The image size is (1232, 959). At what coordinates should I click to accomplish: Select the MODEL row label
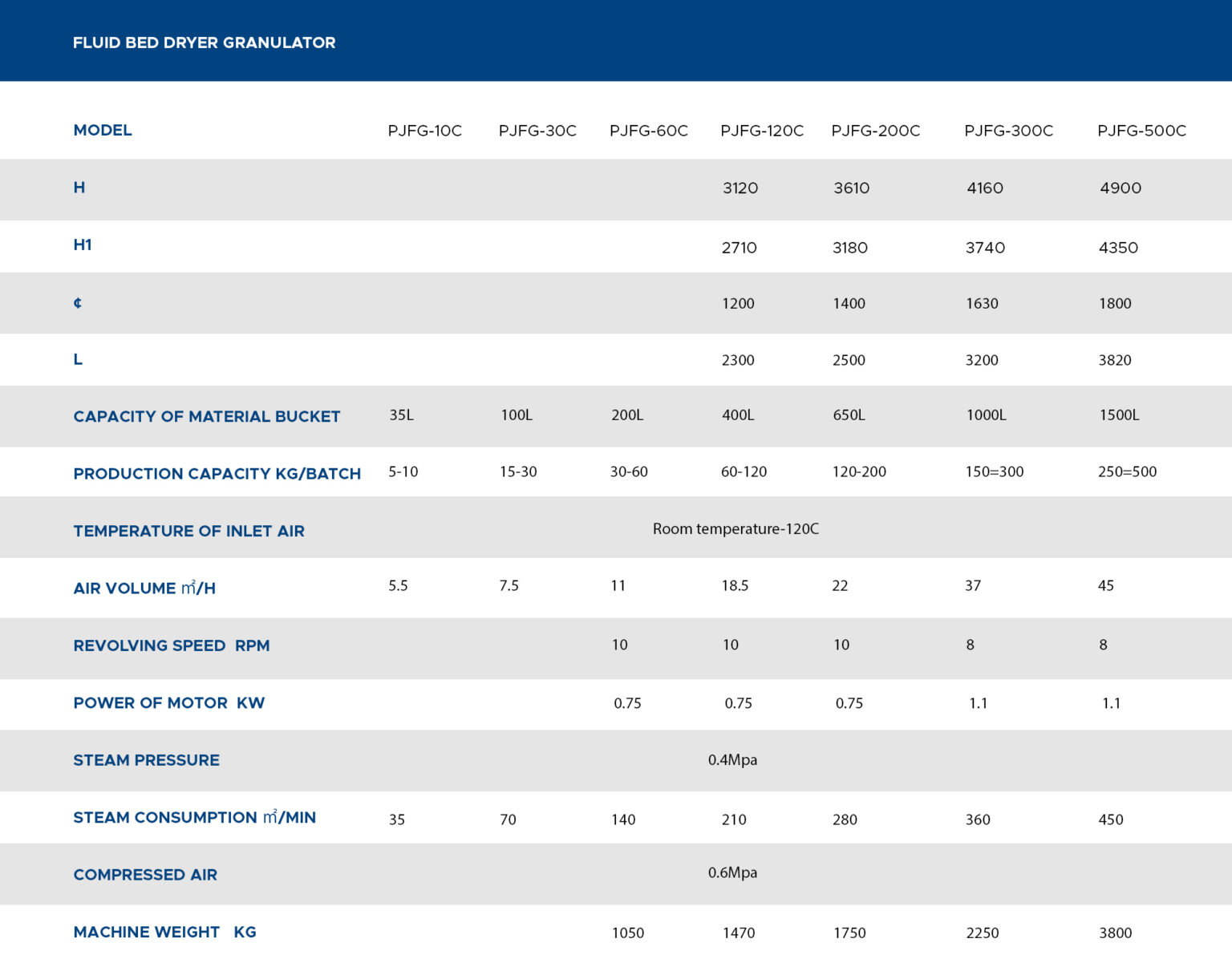point(103,130)
